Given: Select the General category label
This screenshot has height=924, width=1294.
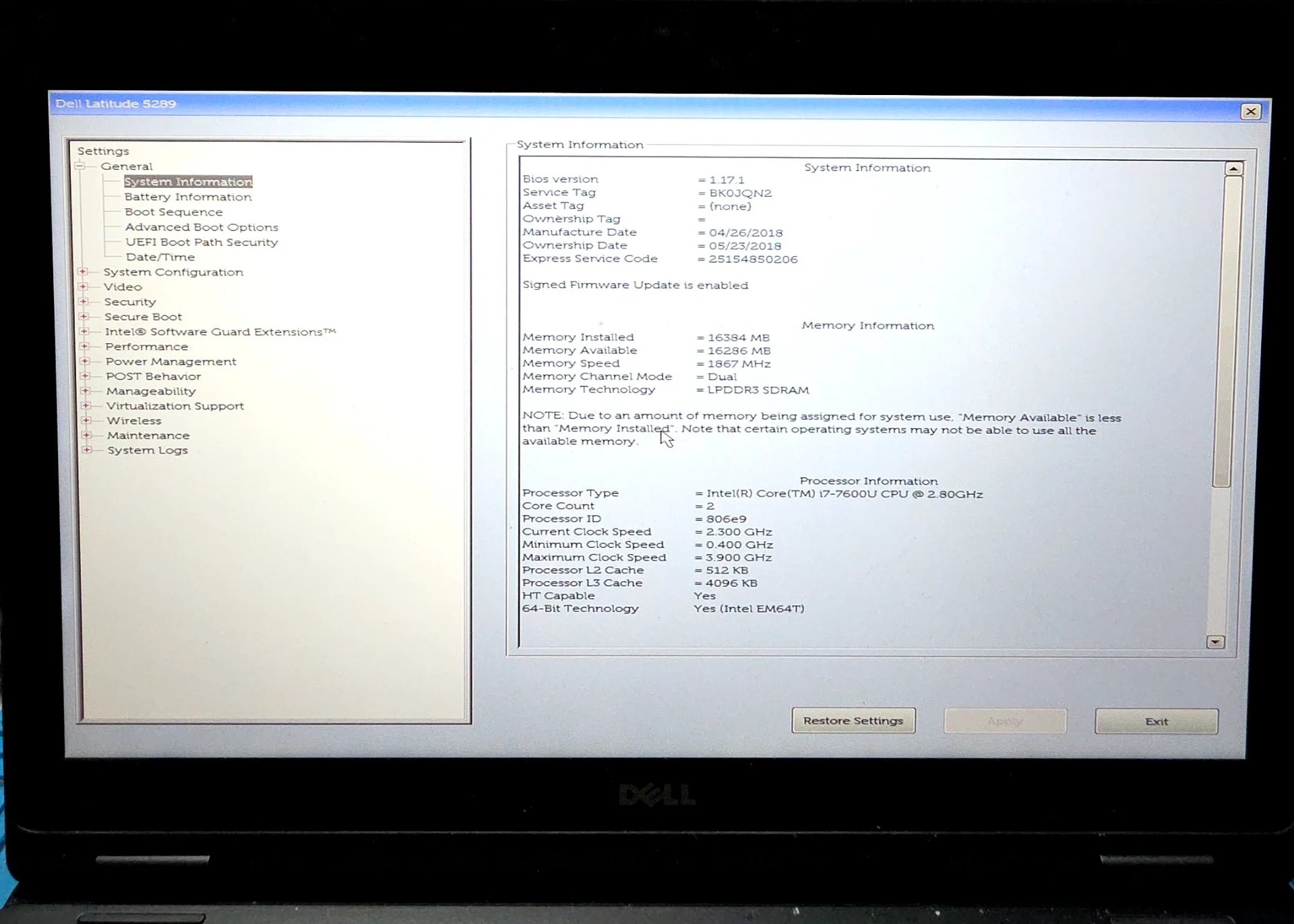Looking at the screenshot, I should [127, 166].
